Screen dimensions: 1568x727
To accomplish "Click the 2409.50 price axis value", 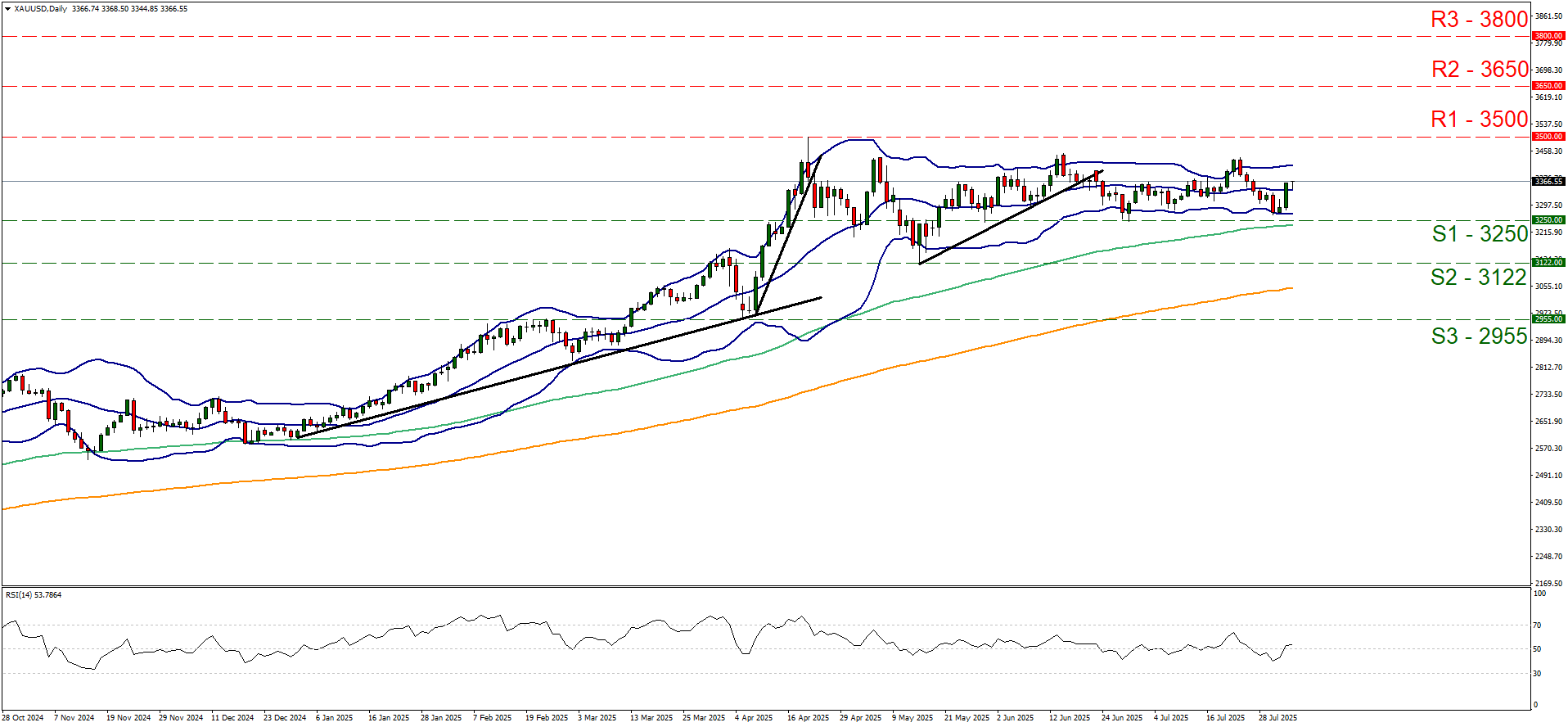I will (x=1548, y=503).
